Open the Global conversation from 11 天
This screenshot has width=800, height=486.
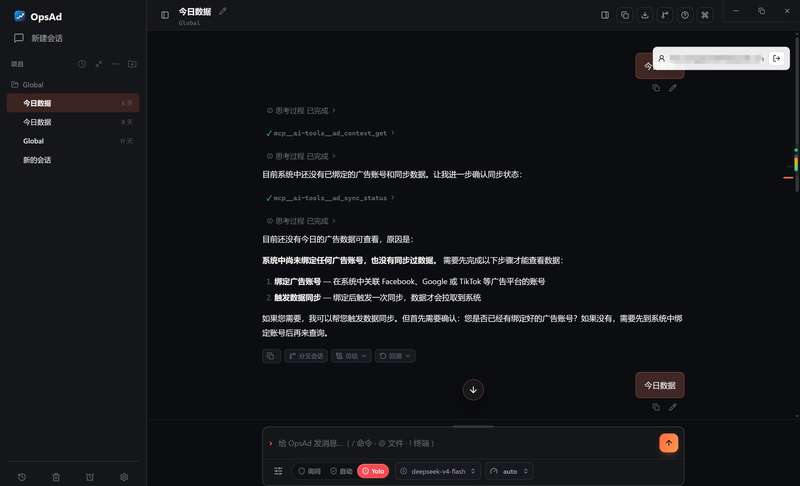(73, 141)
